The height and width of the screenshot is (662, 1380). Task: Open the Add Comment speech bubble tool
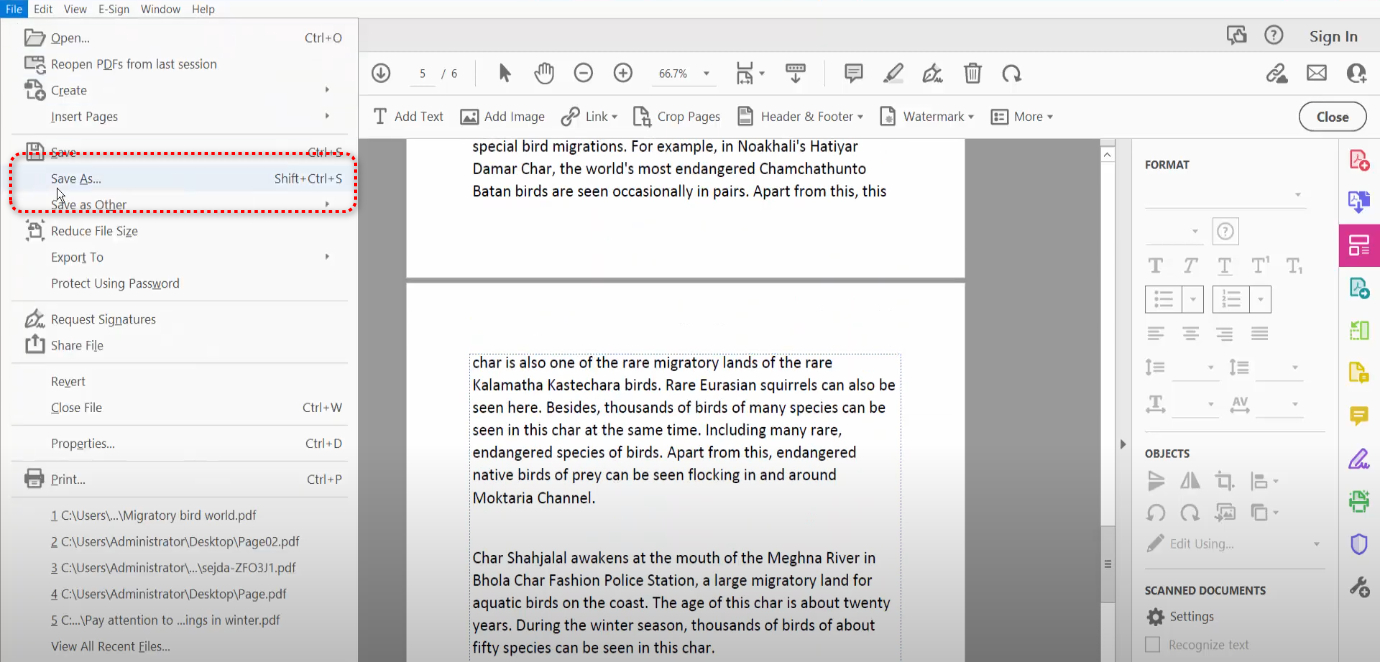tap(852, 72)
